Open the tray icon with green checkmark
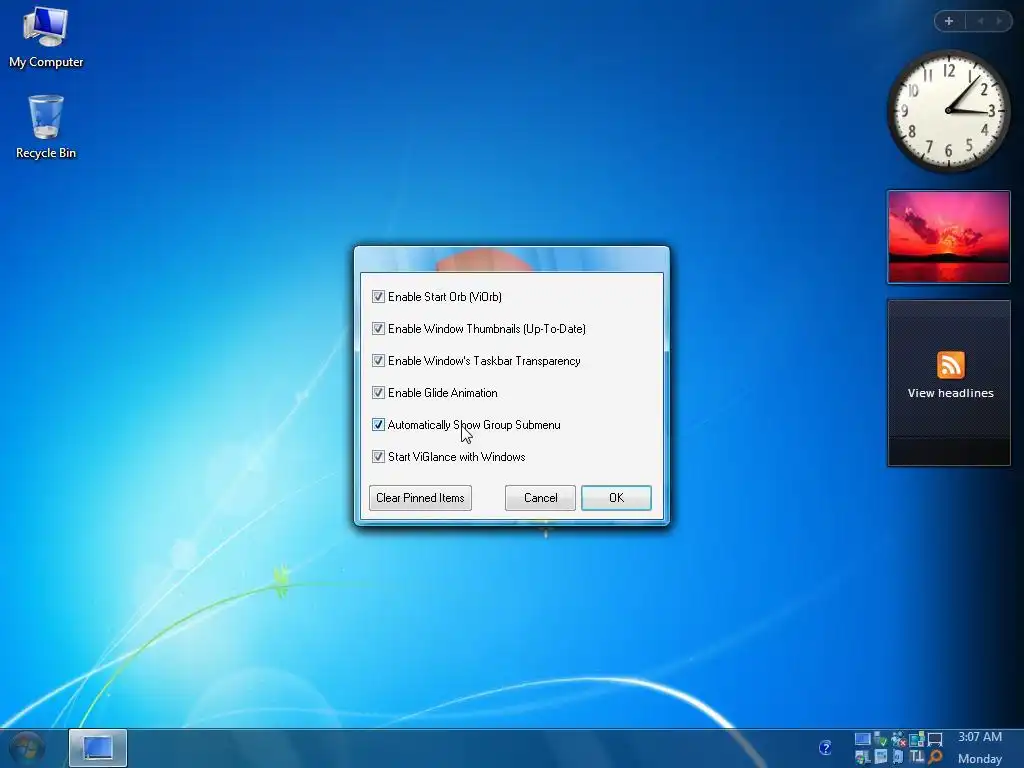The width and height of the screenshot is (1024, 768). point(880,739)
